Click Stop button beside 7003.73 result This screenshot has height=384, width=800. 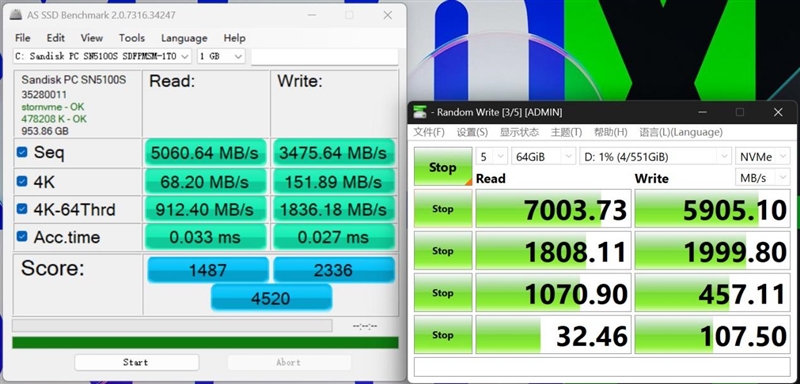(x=442, y=209)
